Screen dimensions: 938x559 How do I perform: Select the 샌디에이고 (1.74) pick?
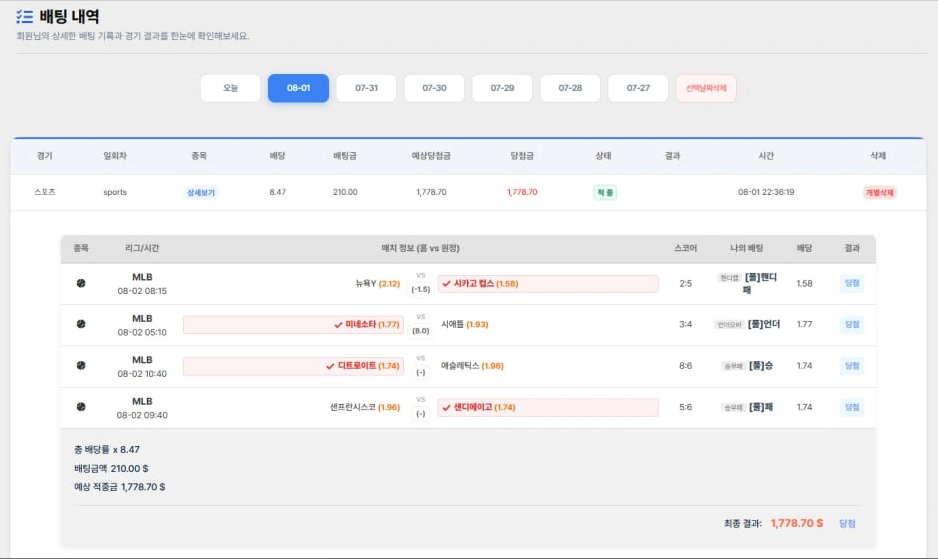pyautogui.click(x=548, y=407)
